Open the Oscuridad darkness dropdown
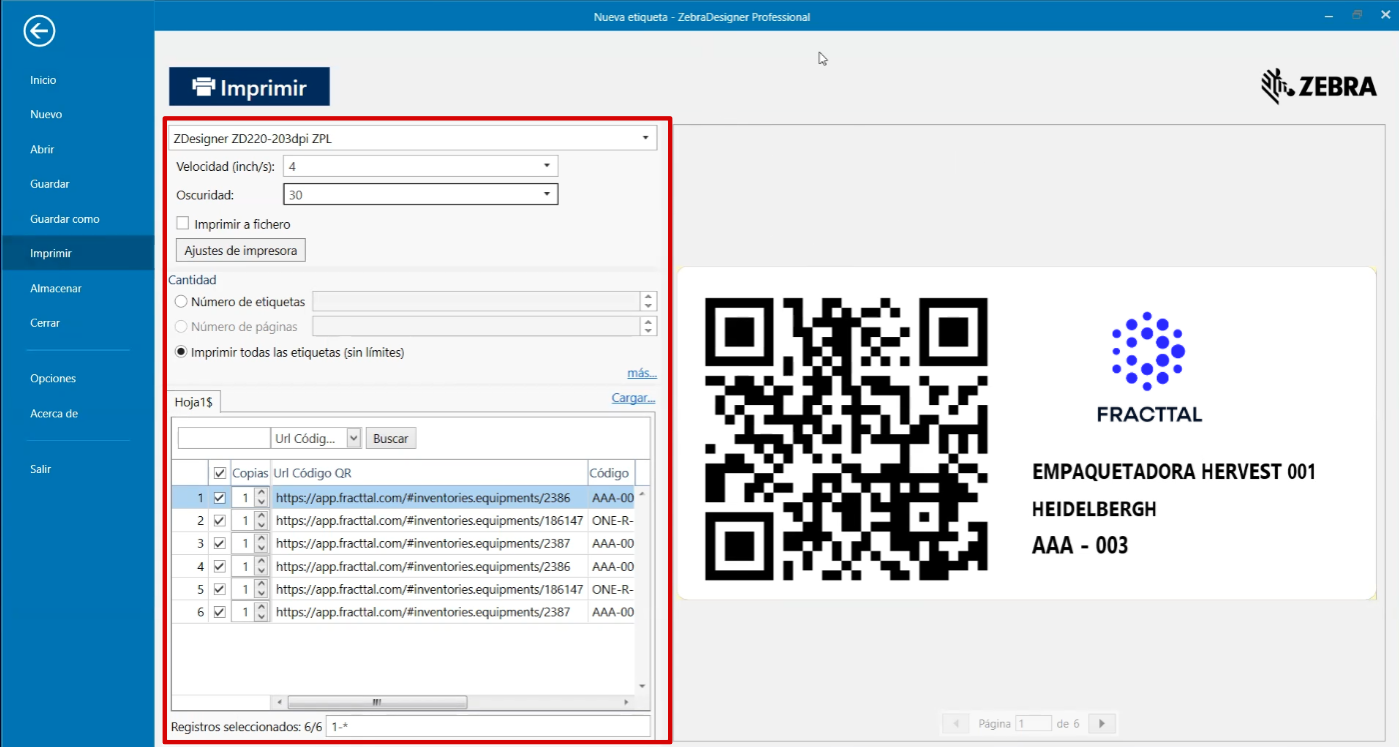 [546, 195]
